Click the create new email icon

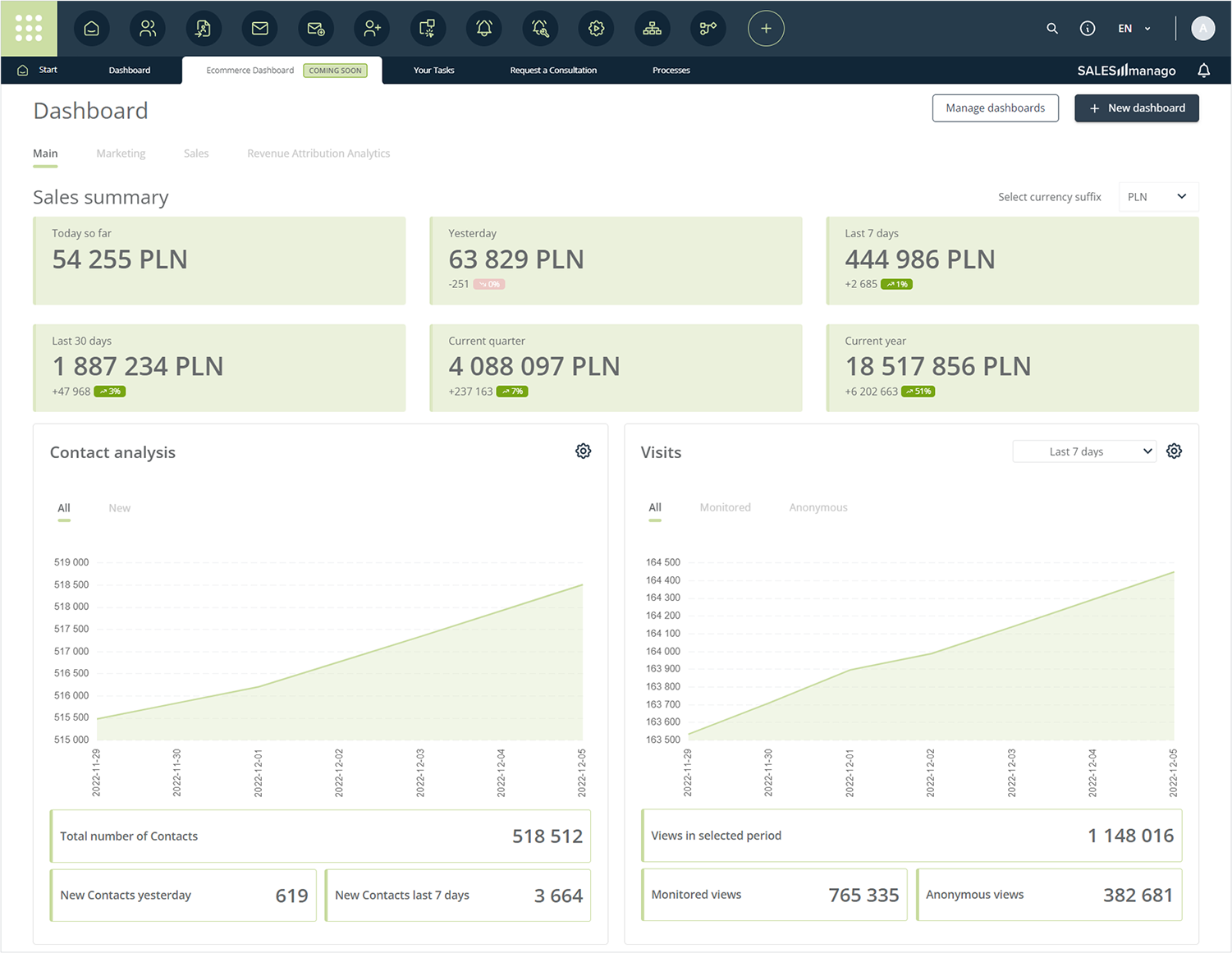[x=316, y=29]
